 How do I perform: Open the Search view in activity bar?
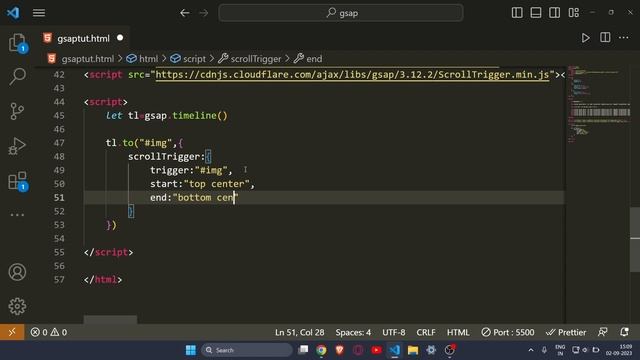(x=17, y=76)
